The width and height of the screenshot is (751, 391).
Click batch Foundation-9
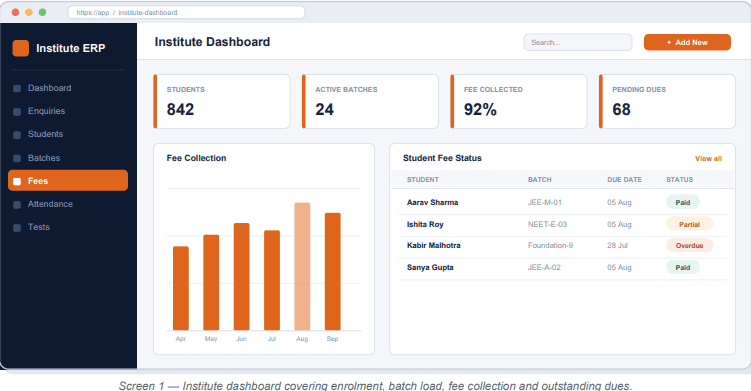point(550,245)
